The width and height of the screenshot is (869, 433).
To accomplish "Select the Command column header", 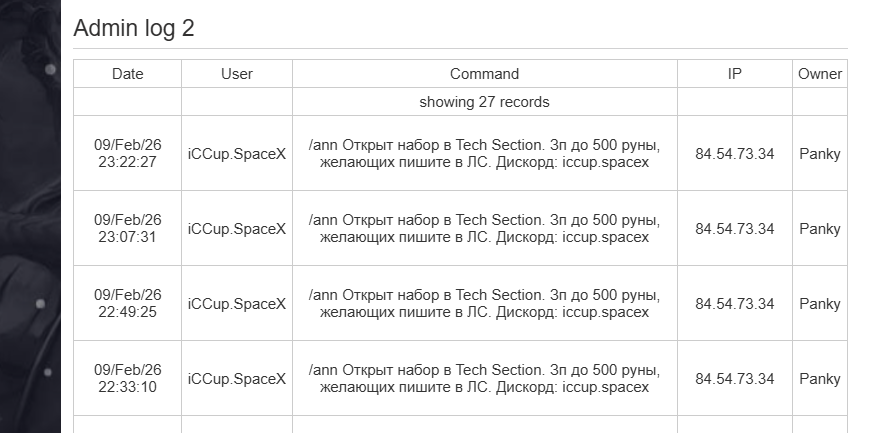I will coord(484,73).
